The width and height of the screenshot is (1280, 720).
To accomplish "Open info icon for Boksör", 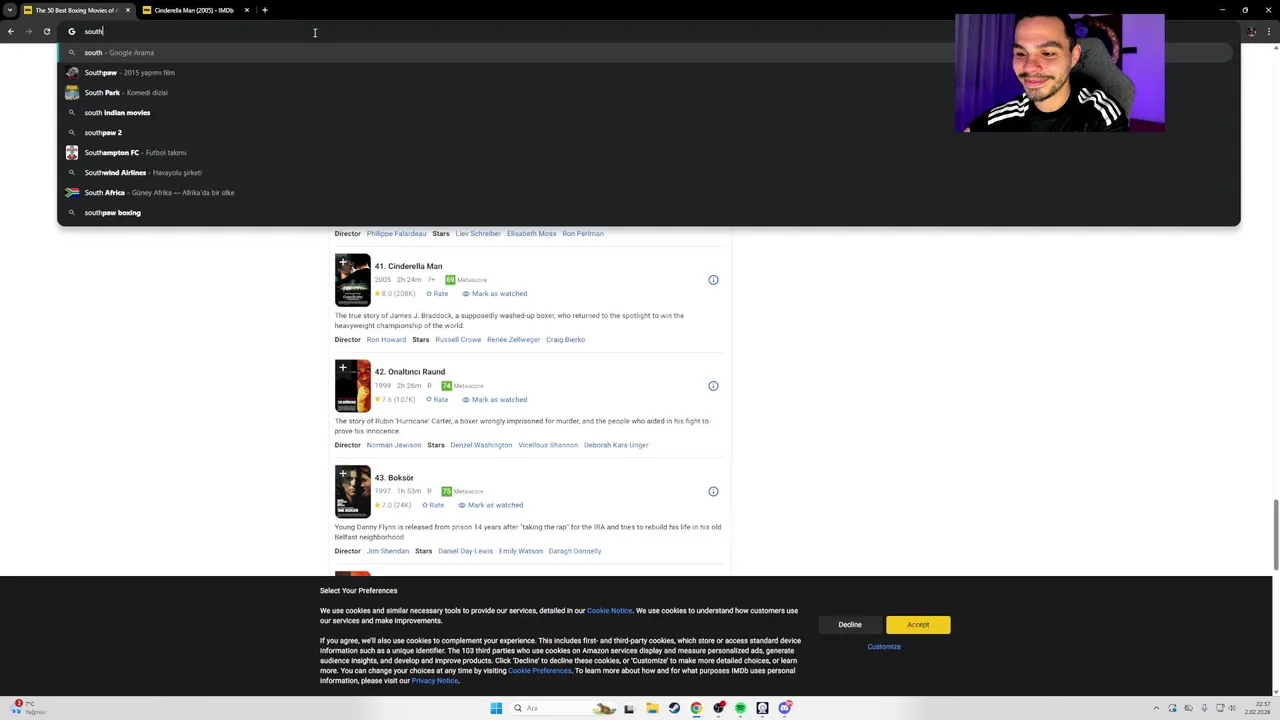I will tap(713, 491).
